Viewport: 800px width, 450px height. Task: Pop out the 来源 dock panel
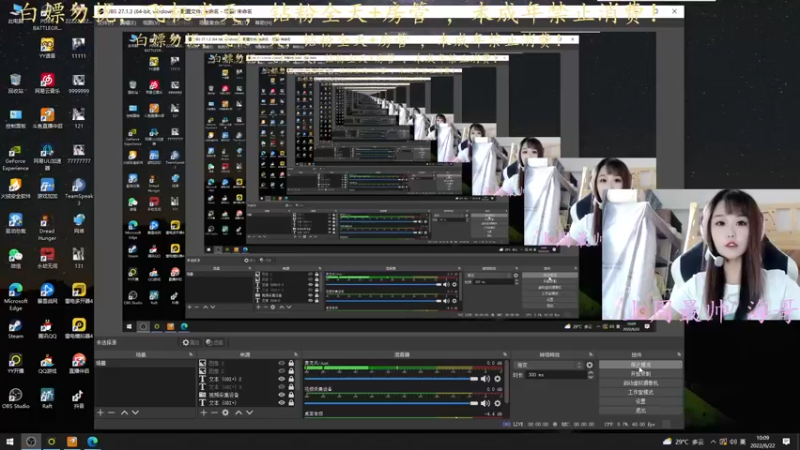296,355
